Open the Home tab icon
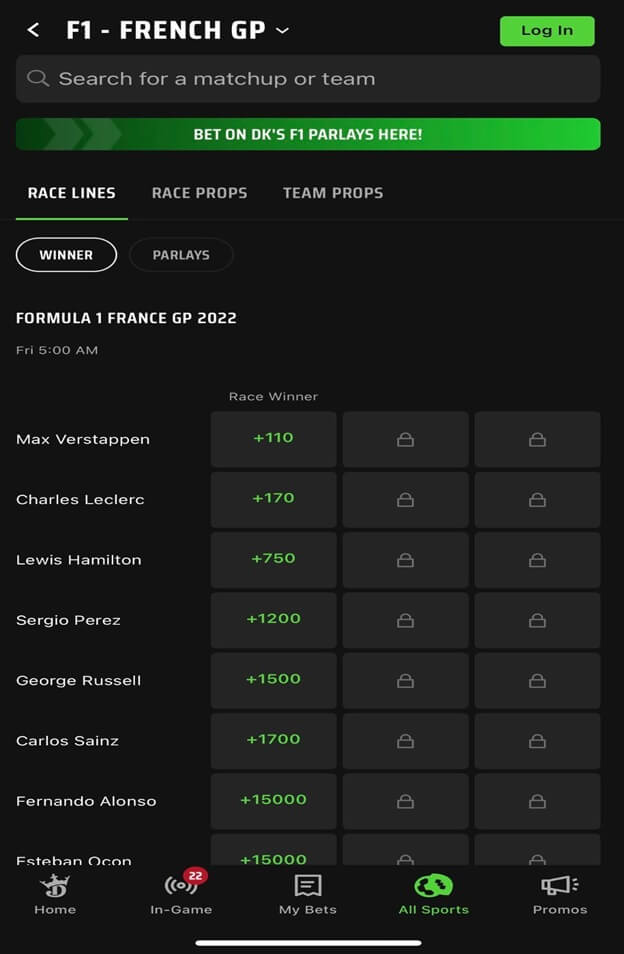This screenshot has height=954, width=624. (x=55, y=886)
